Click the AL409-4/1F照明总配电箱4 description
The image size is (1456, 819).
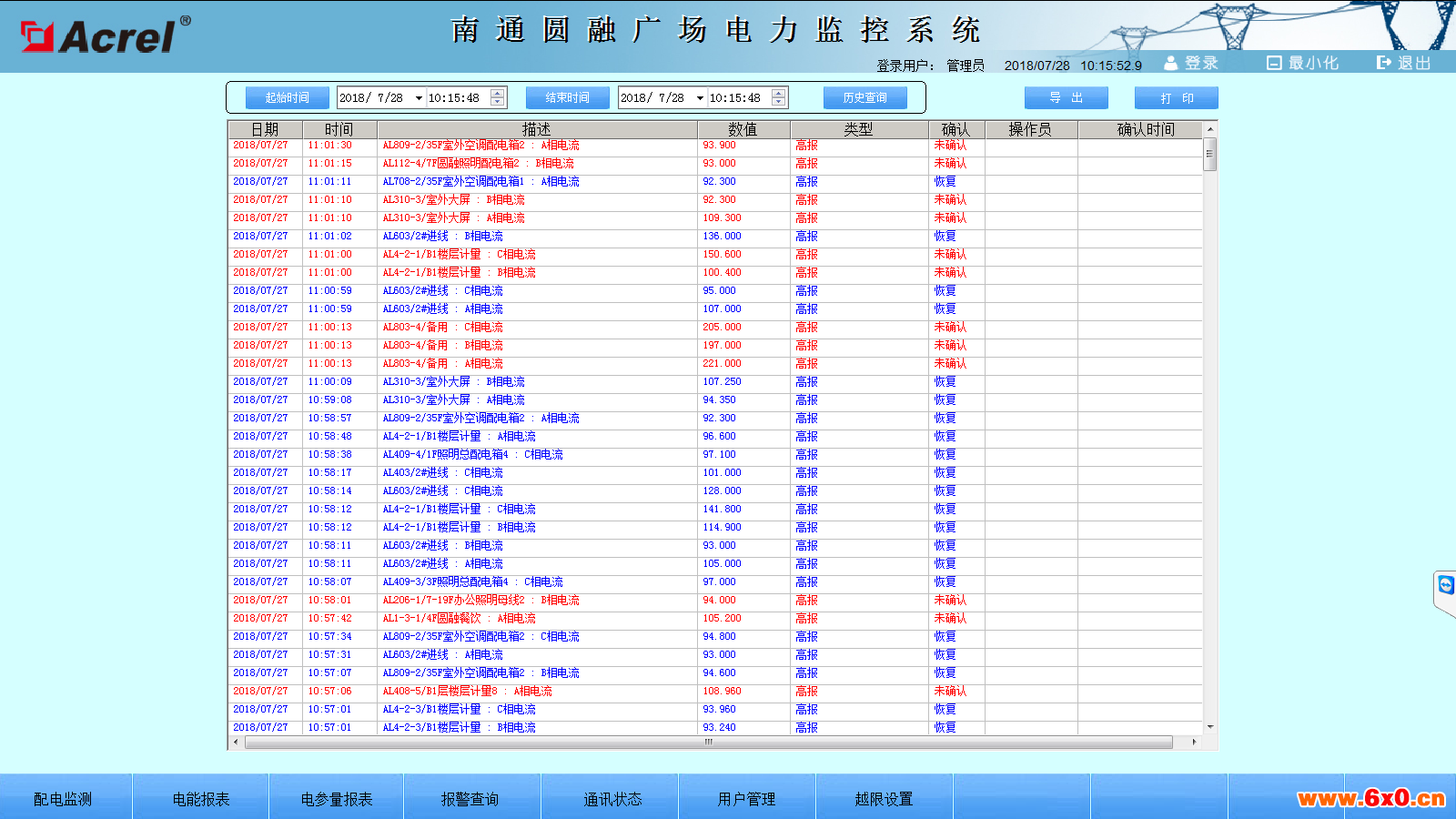click(x=473, y=455)
